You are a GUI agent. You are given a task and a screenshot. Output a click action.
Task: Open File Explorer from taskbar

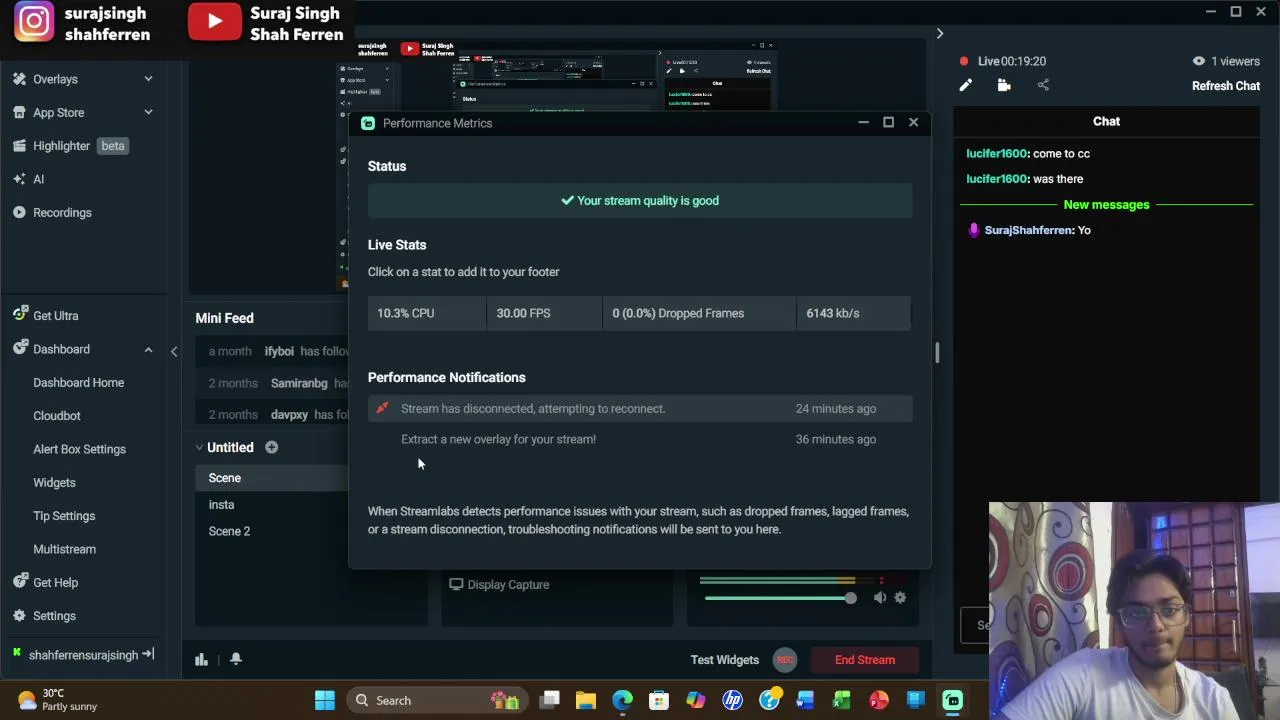586,700
